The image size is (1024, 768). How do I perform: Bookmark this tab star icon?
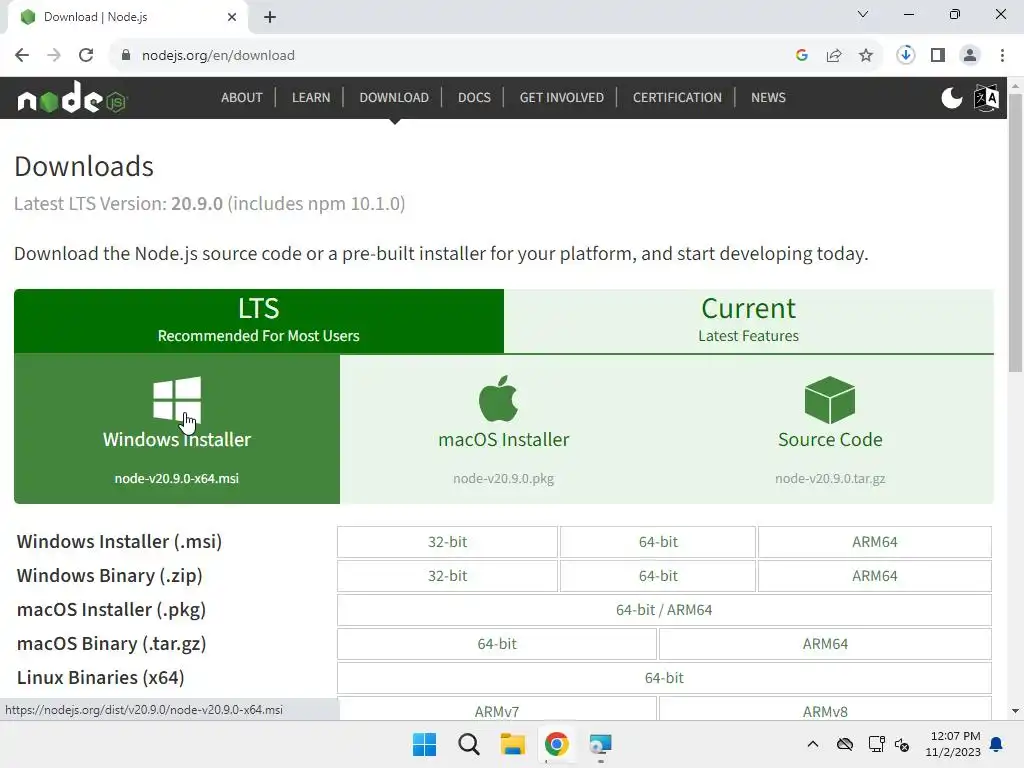[x=866, y=56]
